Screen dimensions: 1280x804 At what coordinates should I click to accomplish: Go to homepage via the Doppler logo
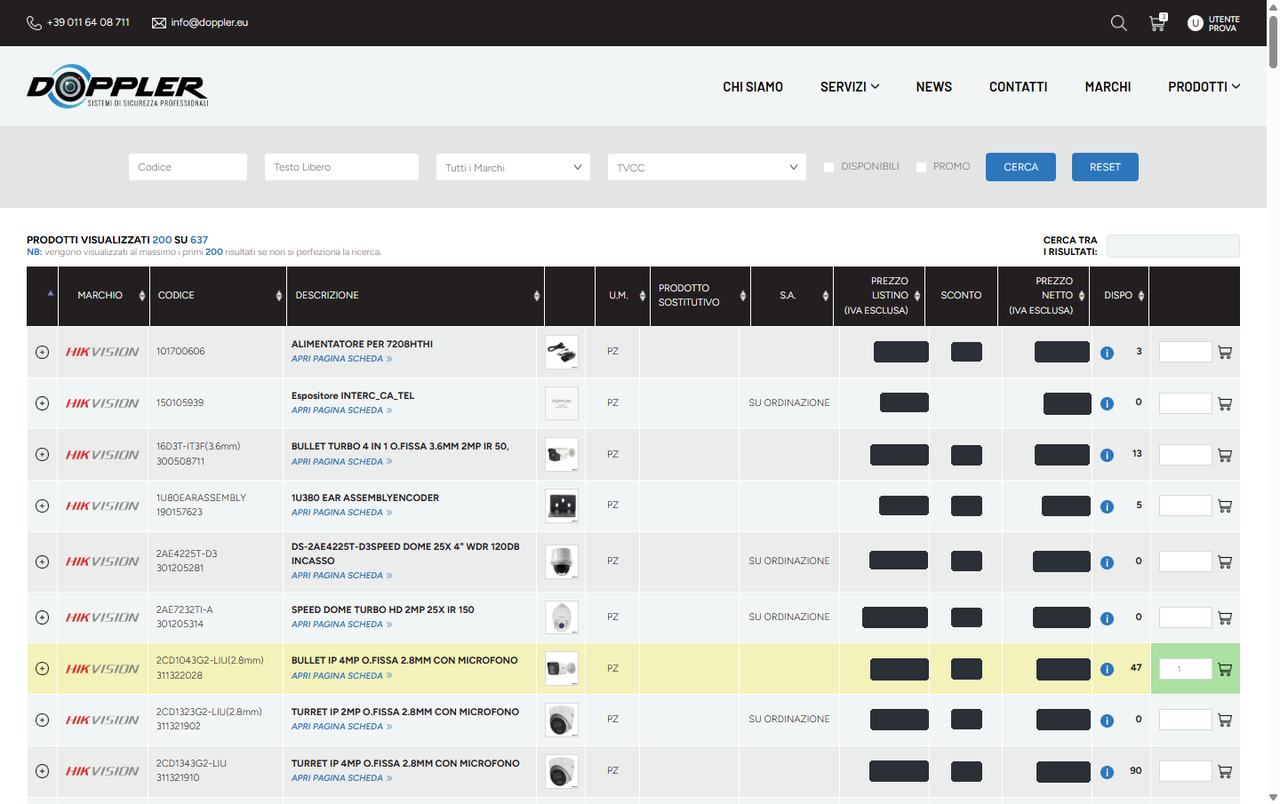tap(117, 86)
